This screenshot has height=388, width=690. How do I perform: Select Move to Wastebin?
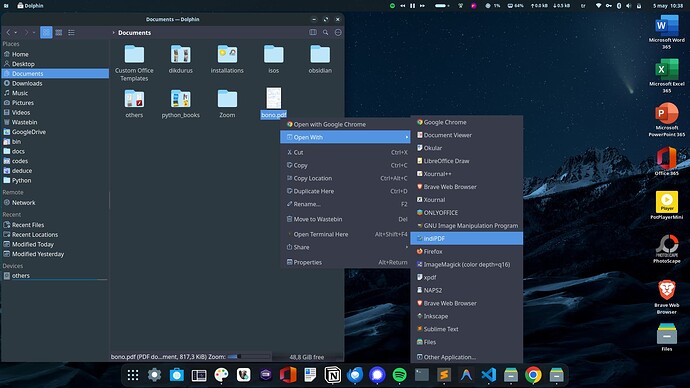(x=345, y=219)
